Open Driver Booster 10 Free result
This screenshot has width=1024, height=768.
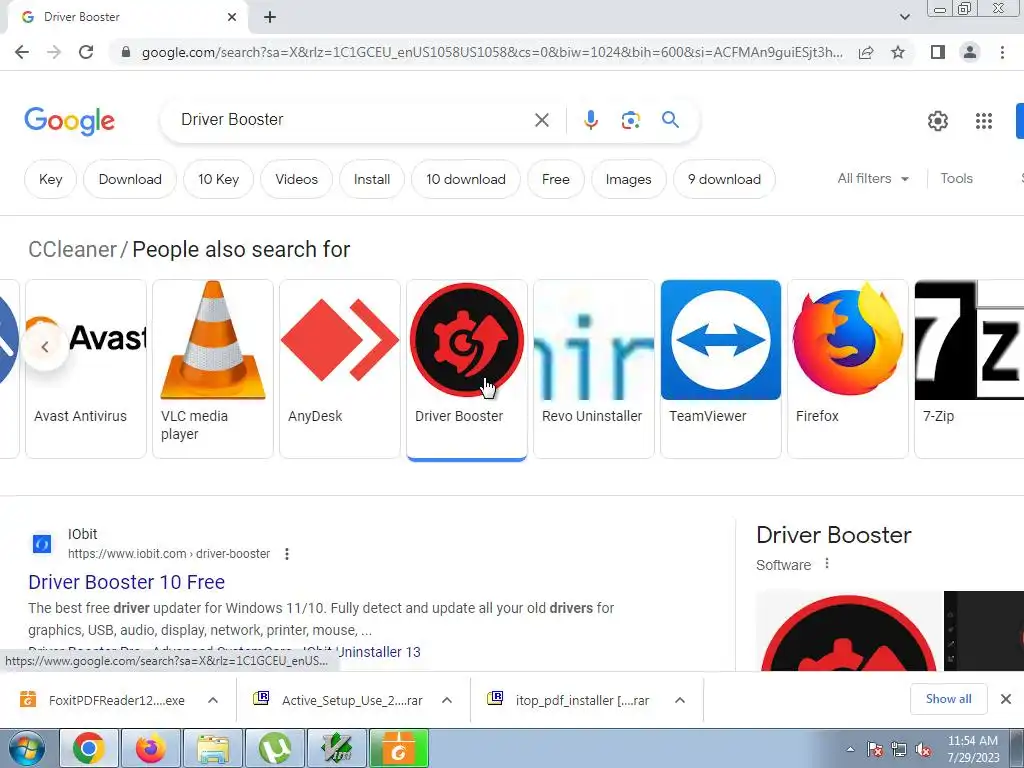[127, 582]
